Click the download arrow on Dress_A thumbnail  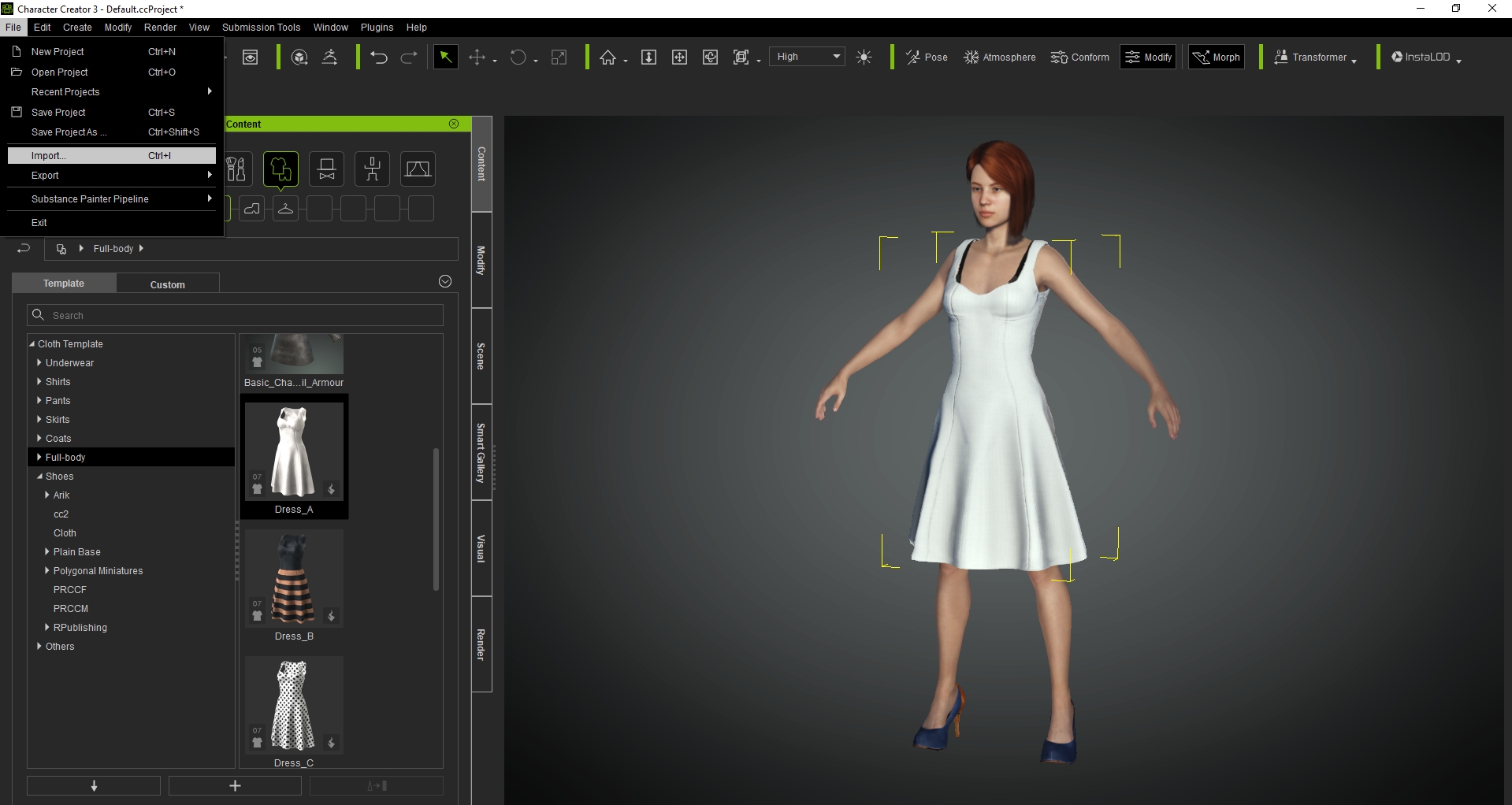332,490
